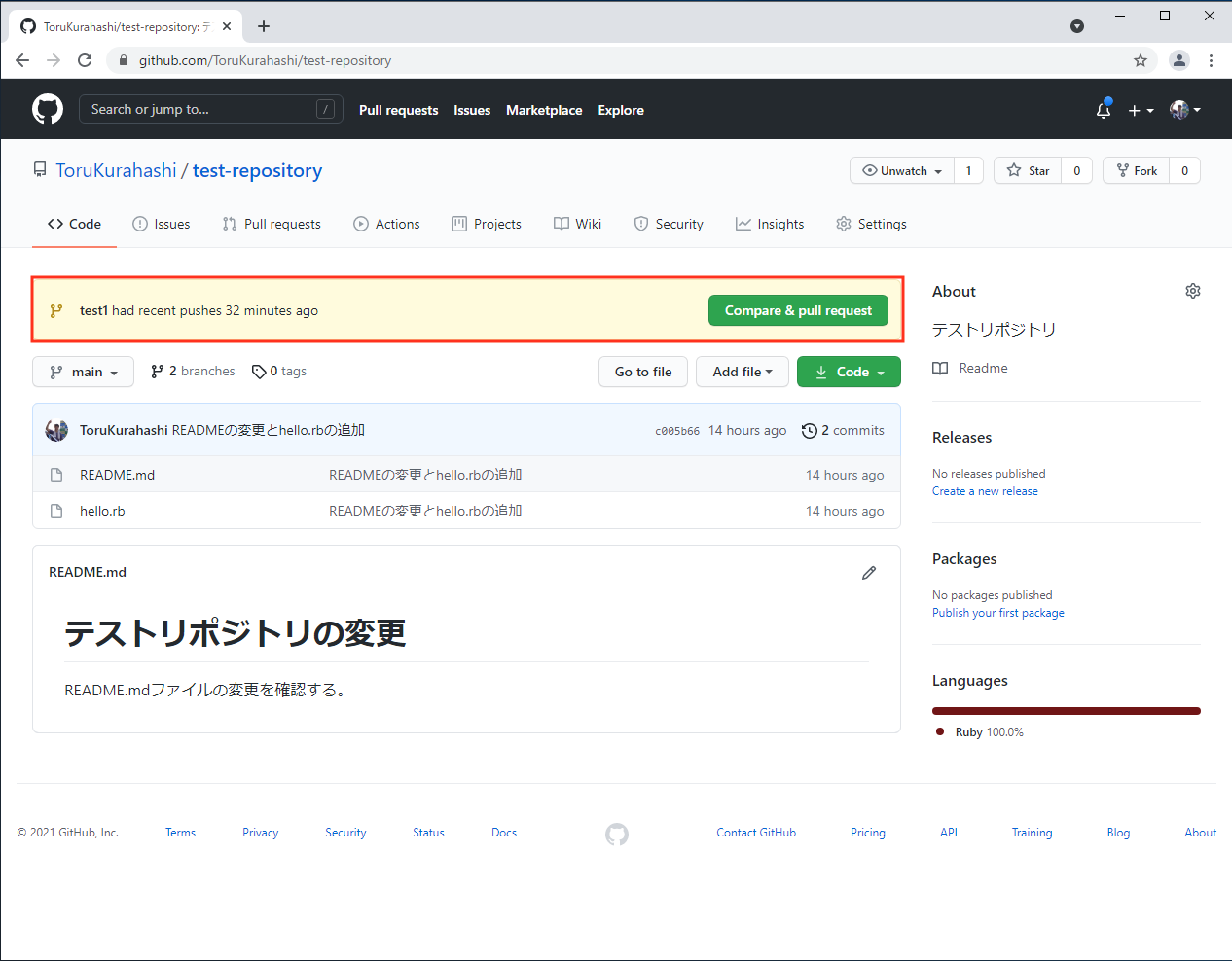Screen dimensions: 1232x961
Task: Open the Add file dropdown
Action: pyautogui.click(x=742, y=372)
